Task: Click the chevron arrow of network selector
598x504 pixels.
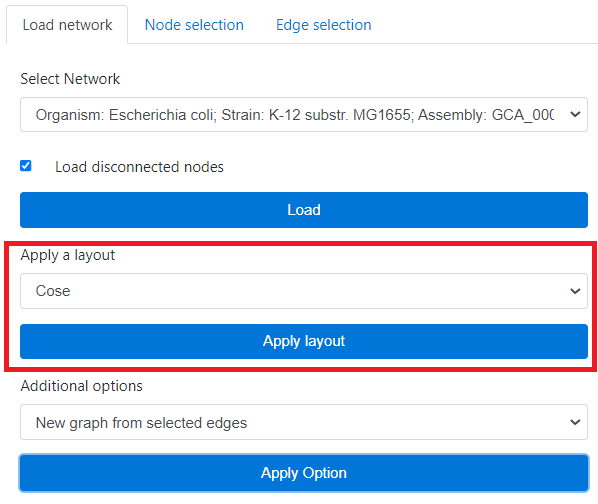Action: pos(575,114)
